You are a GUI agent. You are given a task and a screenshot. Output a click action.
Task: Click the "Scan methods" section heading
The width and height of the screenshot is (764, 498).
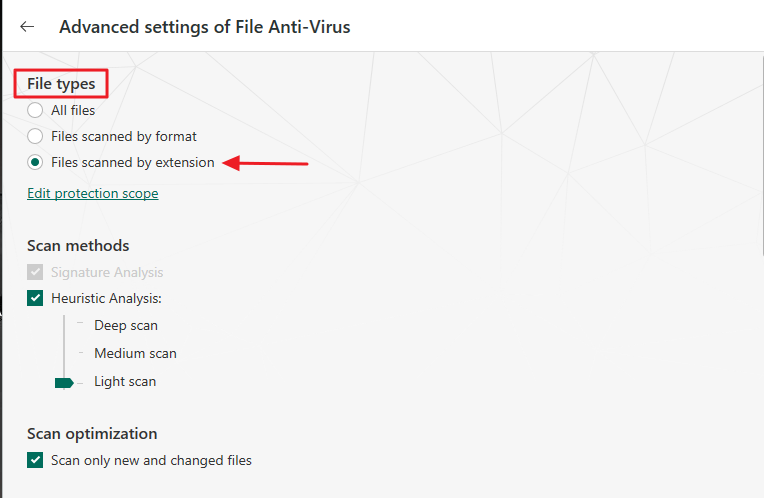(78, 245)
